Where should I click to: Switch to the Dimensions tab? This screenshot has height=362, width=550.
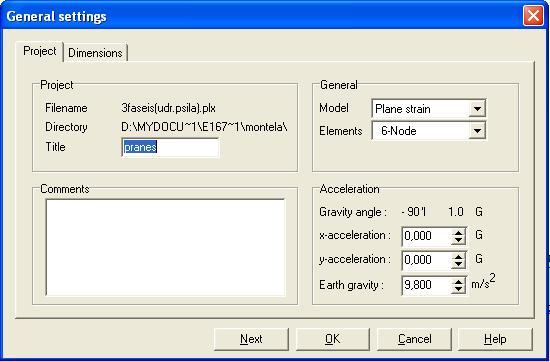click(x=95, y=53)
